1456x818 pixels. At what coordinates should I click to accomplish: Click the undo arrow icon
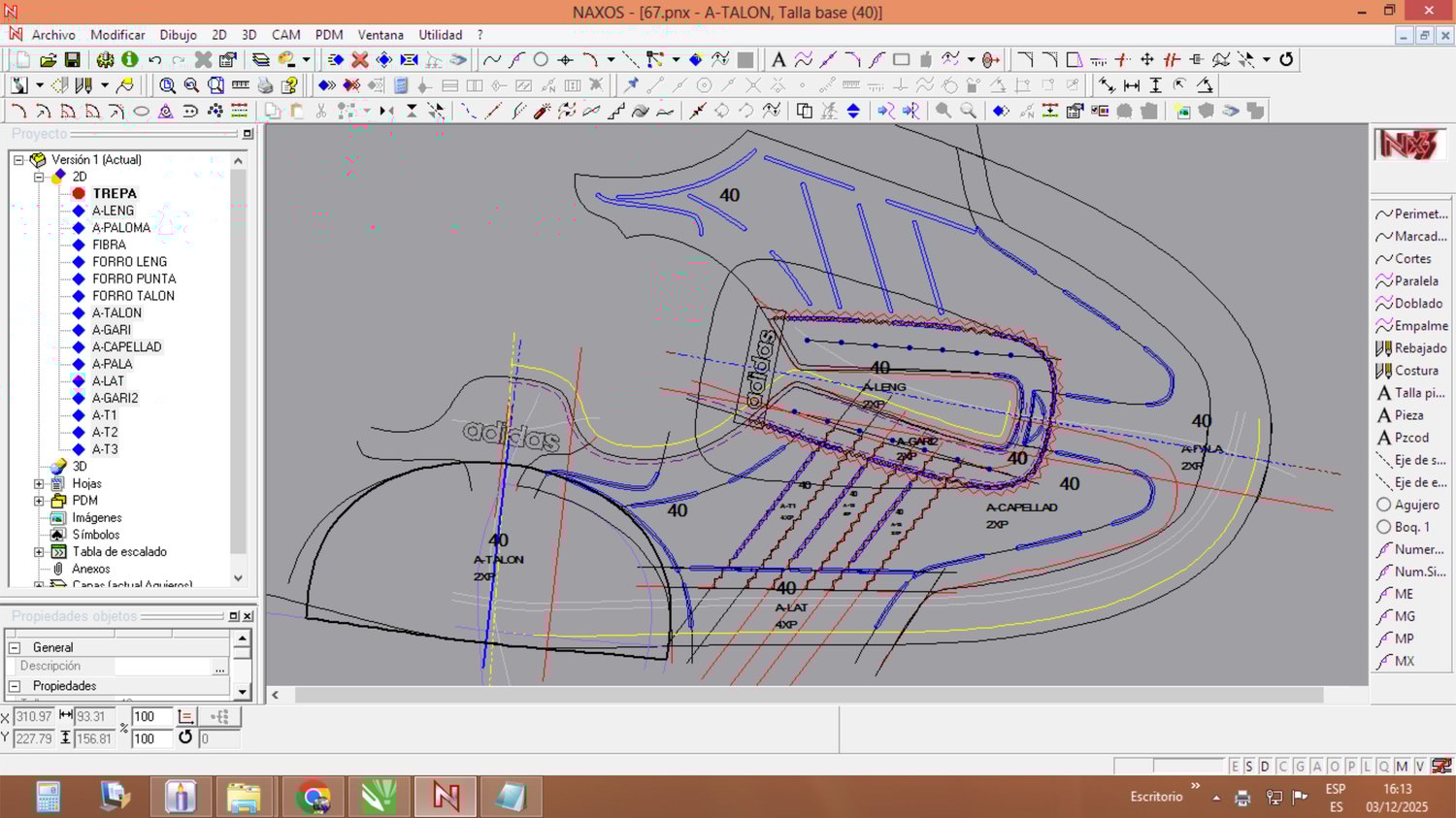click(x=154, y=60)
